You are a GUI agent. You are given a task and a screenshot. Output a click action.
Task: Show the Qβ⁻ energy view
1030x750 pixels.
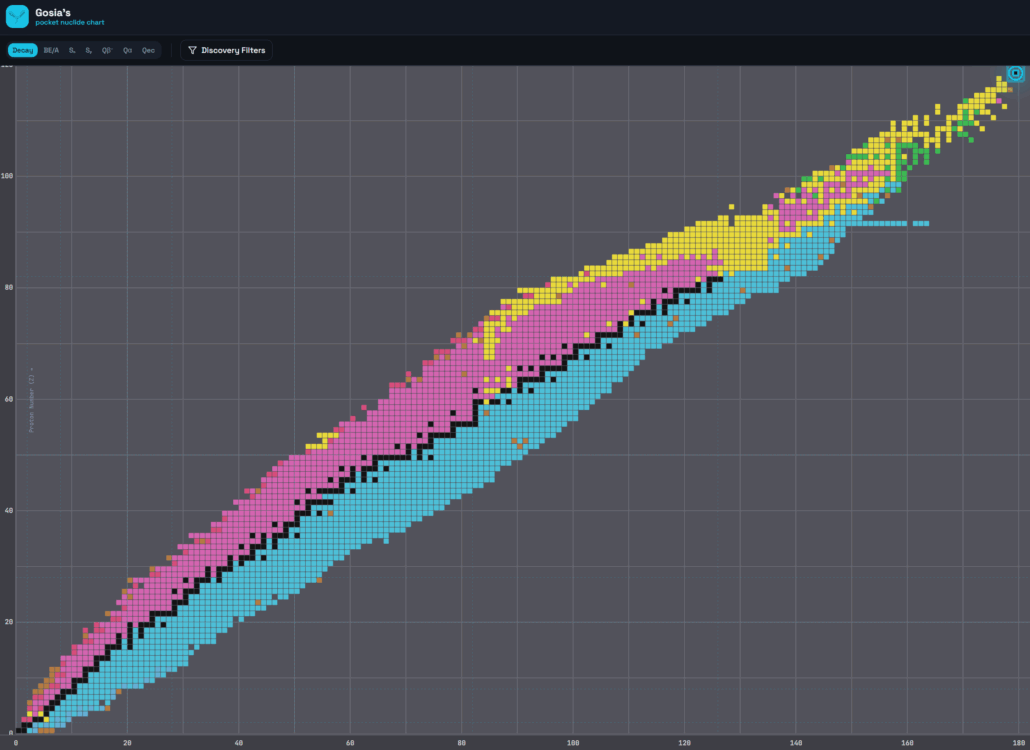point(107,50)
